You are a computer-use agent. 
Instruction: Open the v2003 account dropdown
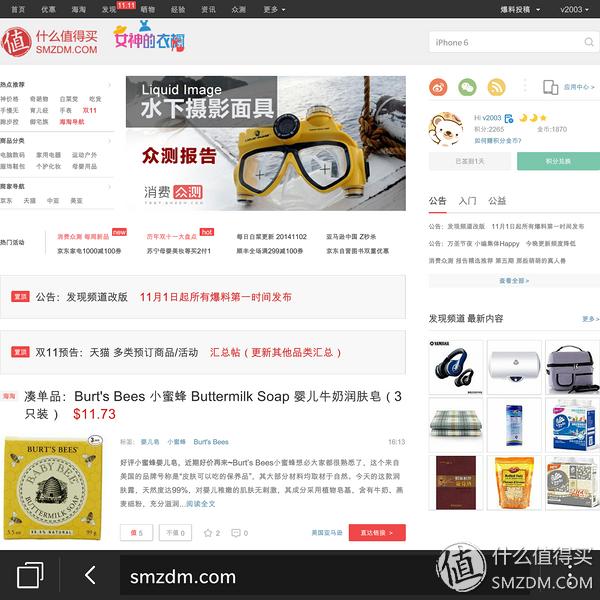coord(574,9)
